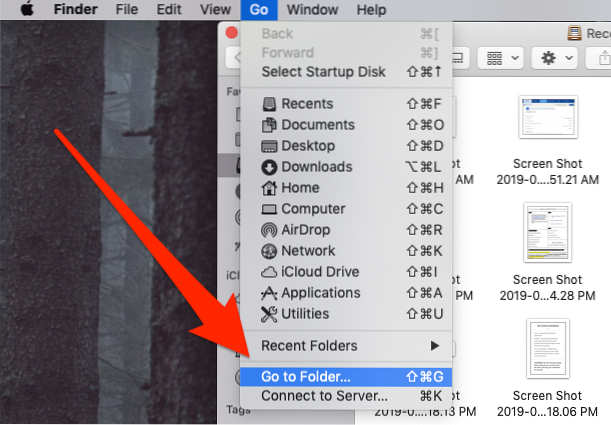Click the Home house icon
The width and height of the screenshot is (611, 425).
coord(268,188)
